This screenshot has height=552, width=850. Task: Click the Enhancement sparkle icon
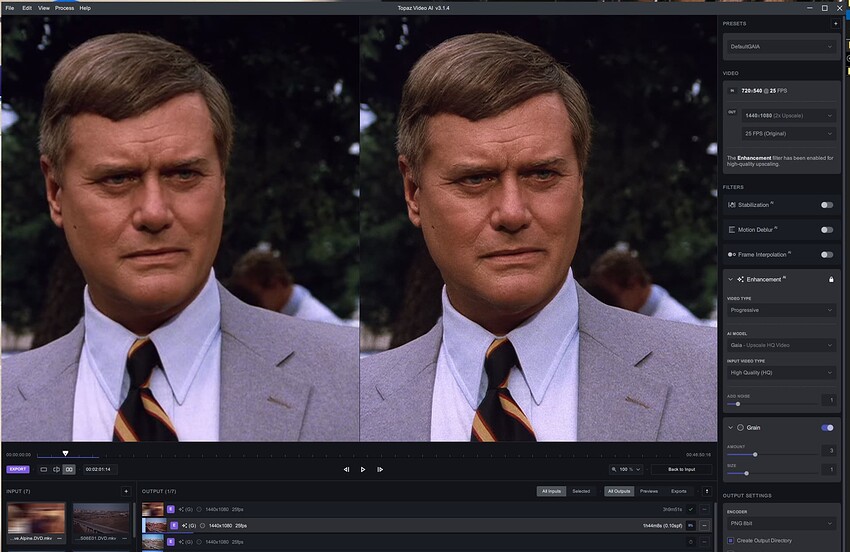[740, 280]
